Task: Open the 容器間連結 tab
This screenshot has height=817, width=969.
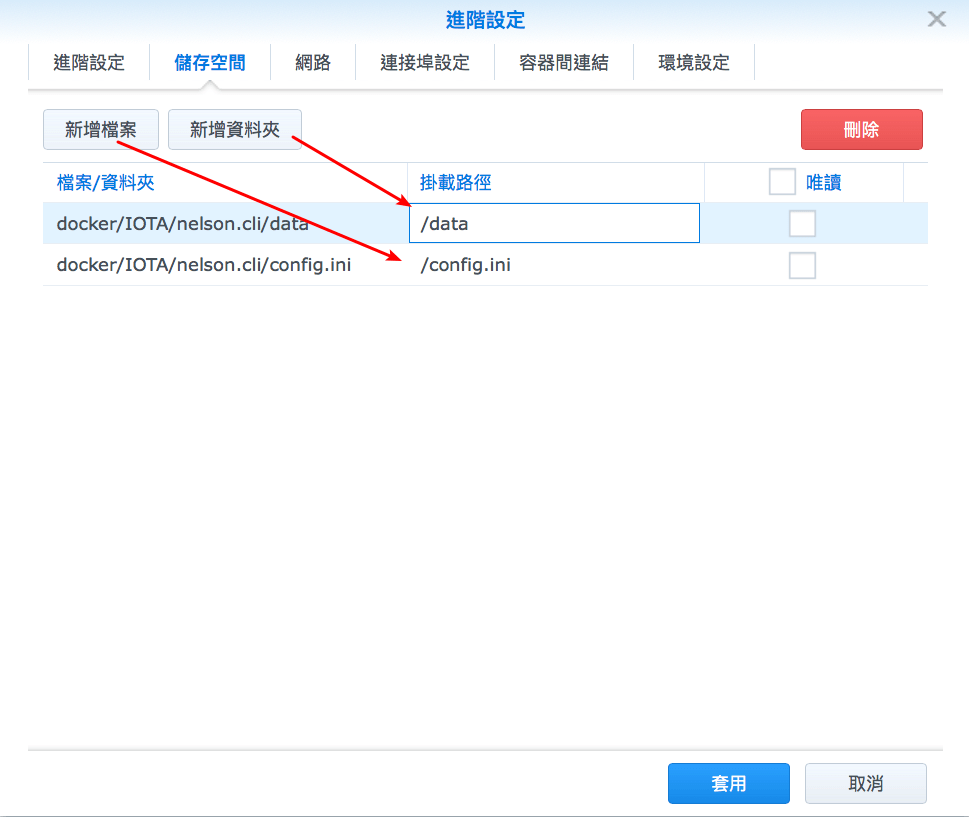Action: pos(564,62)
